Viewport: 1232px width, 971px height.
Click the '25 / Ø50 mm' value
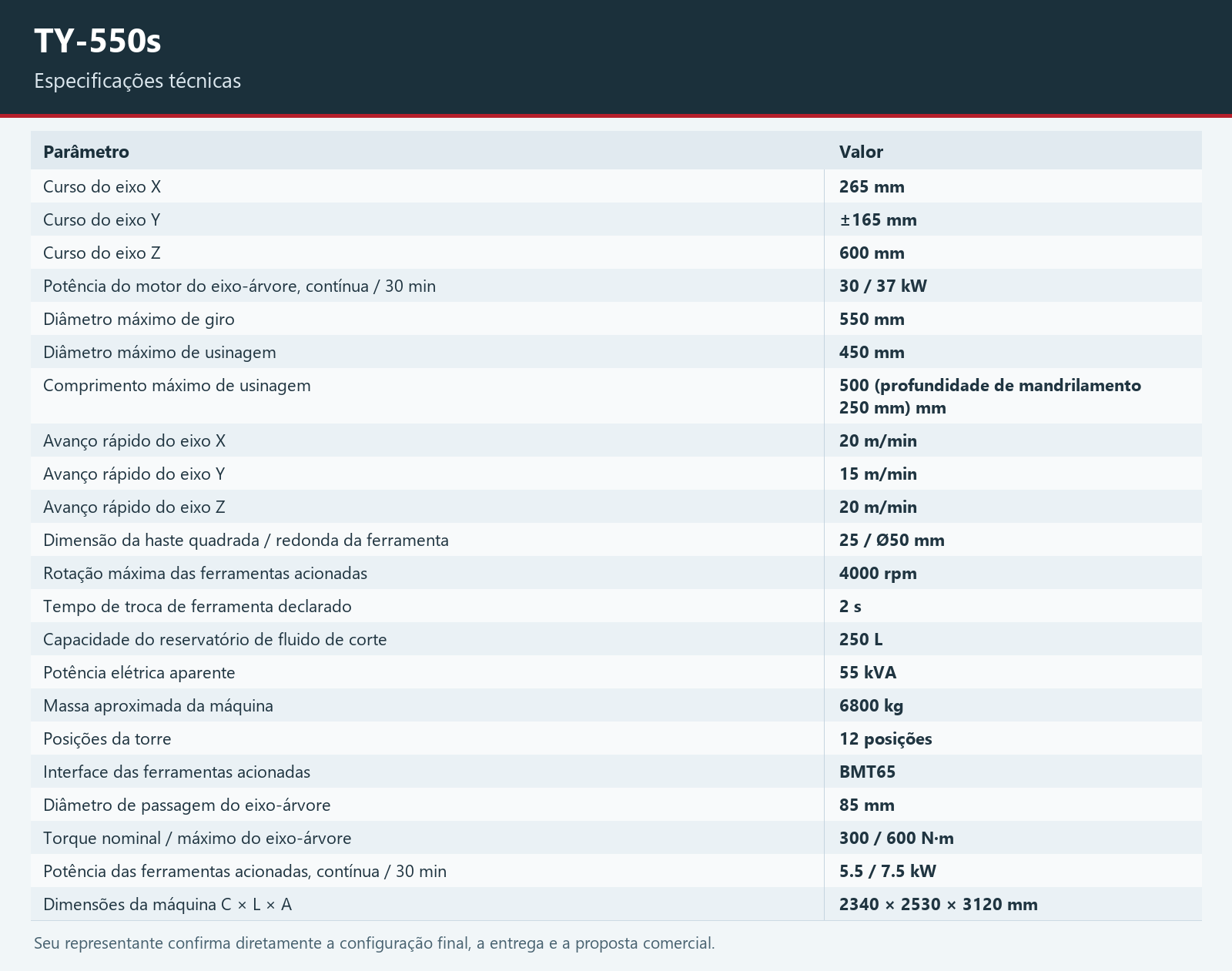tap(892, 540)
